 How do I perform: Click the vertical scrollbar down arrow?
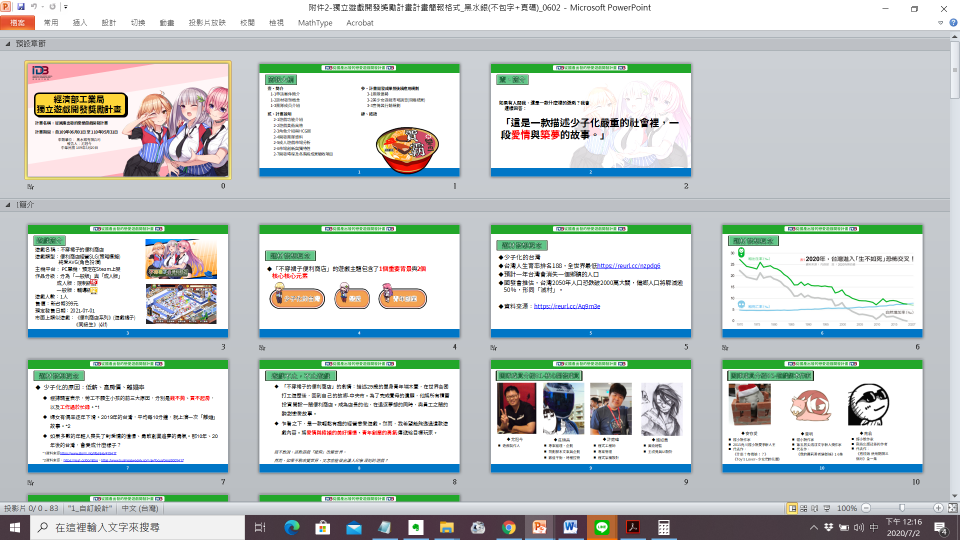pyautogui.click(x=954, y=497)
